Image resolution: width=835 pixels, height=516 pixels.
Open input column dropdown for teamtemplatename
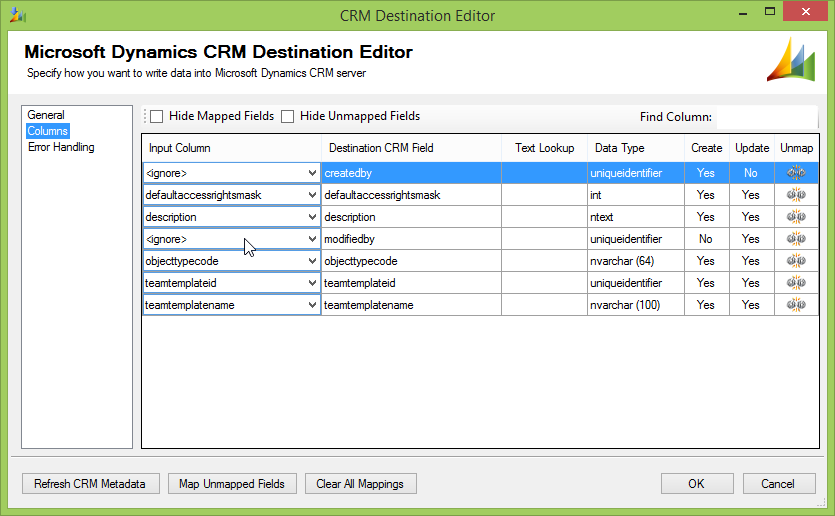pyautogui.click(x=312, y=305)
